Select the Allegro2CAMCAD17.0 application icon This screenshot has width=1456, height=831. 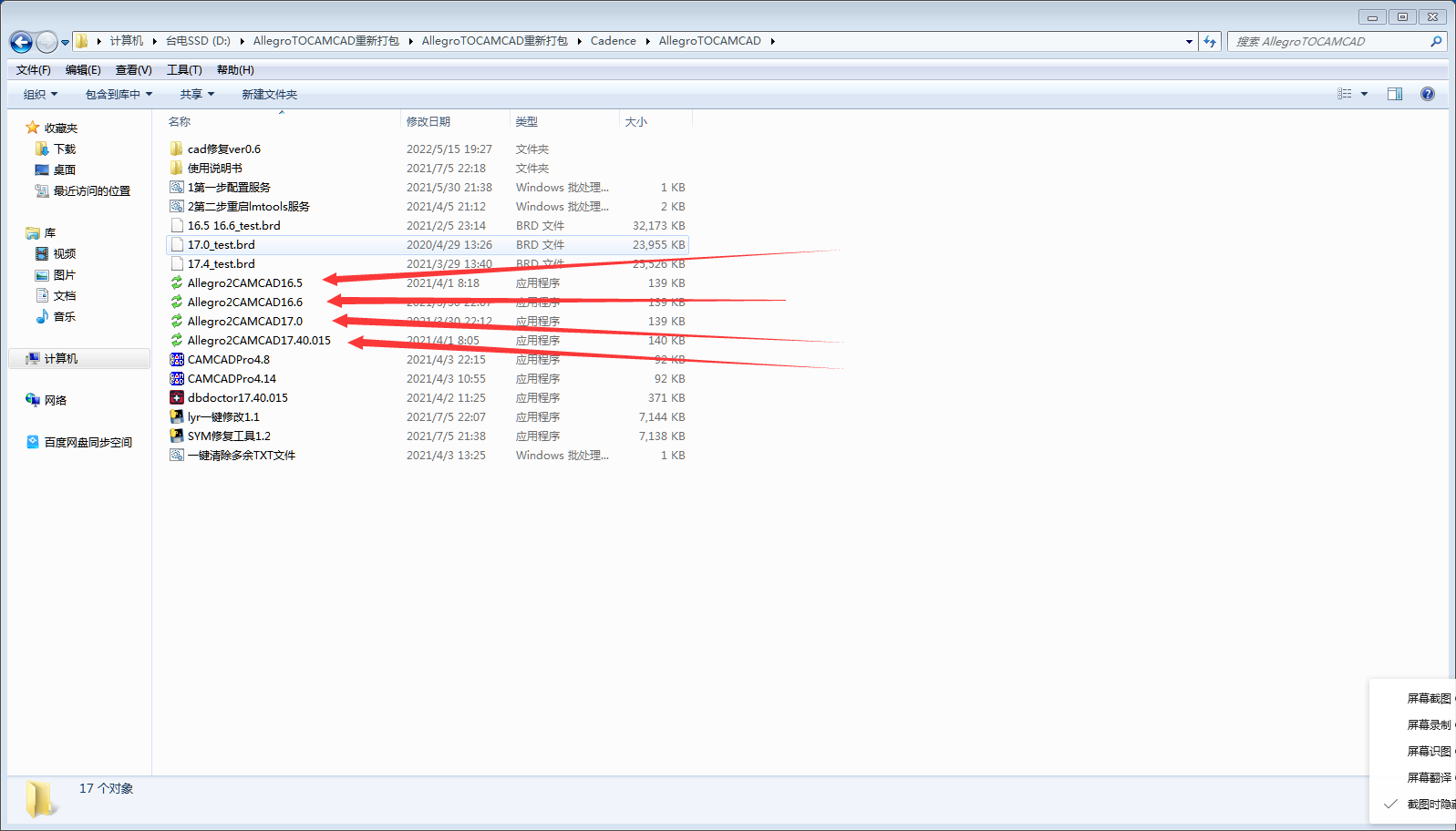[177, 321]
